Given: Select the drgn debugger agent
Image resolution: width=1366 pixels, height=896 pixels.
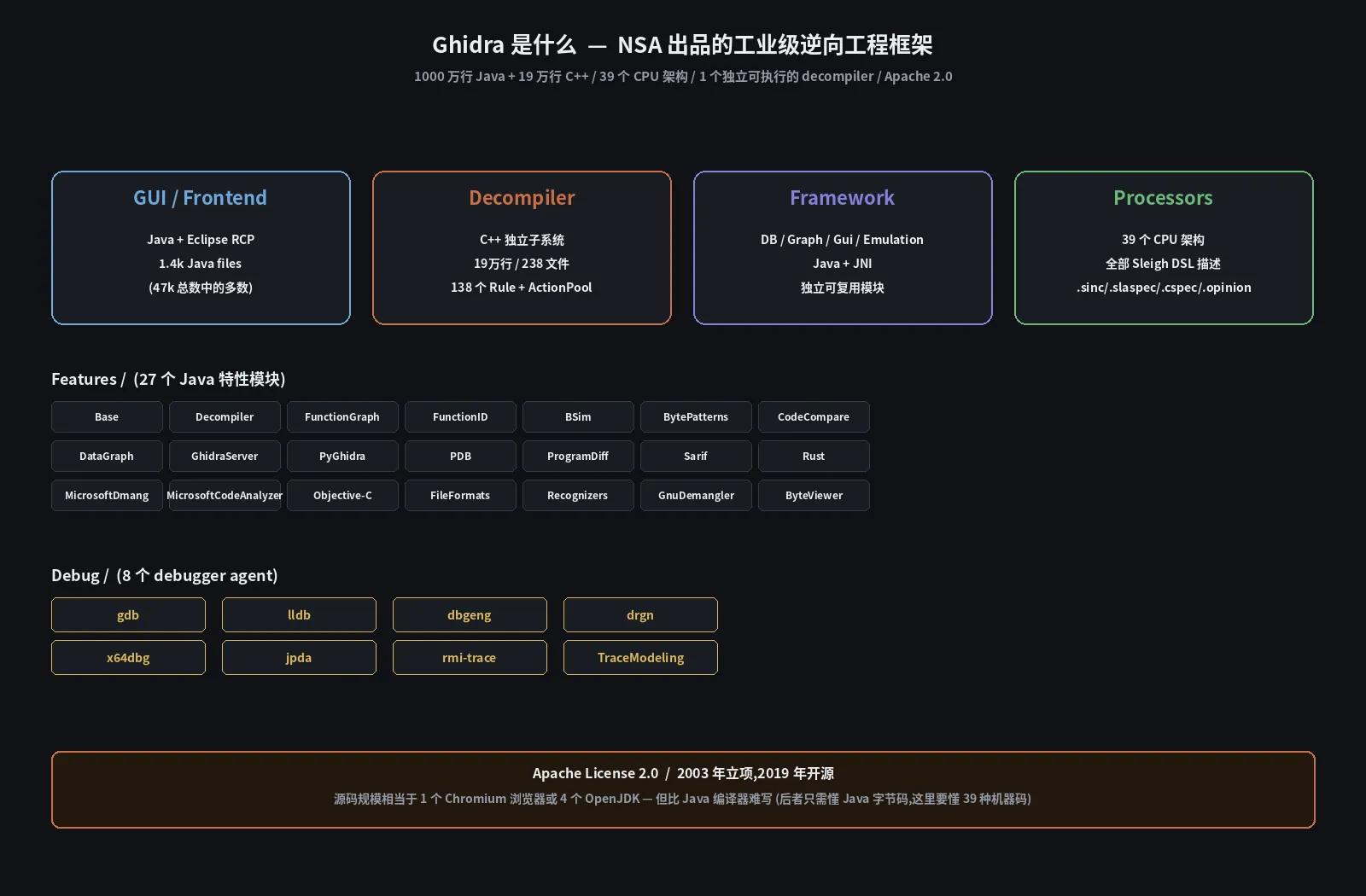Looking at the screenshot, I should [640, 614].
